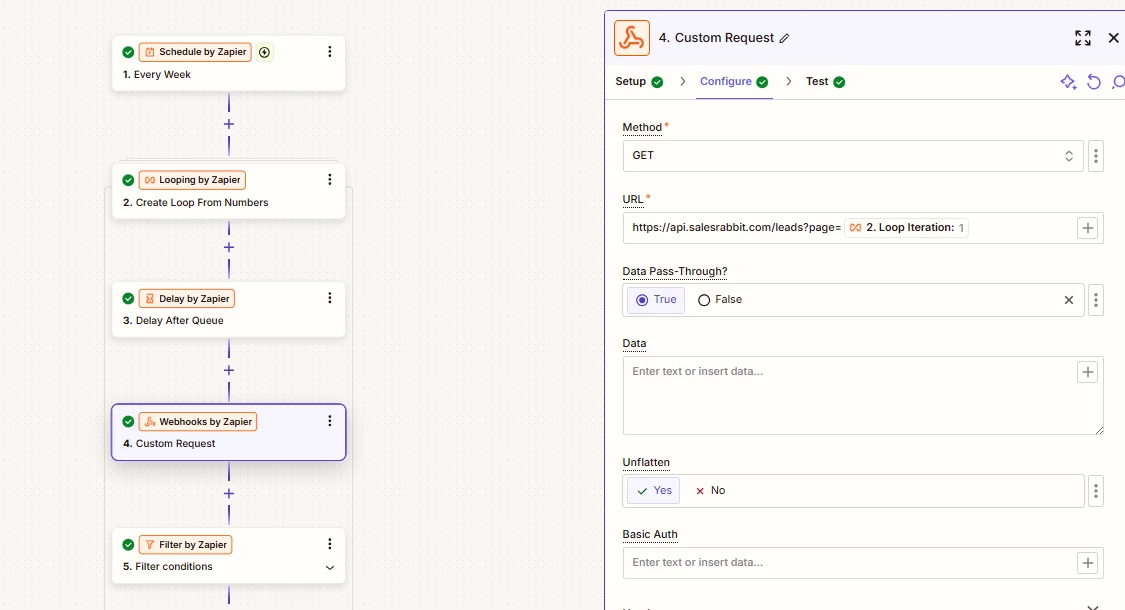Click the Unflatten field label
The height and width of the screenshot is (610, 1125).
646,462
